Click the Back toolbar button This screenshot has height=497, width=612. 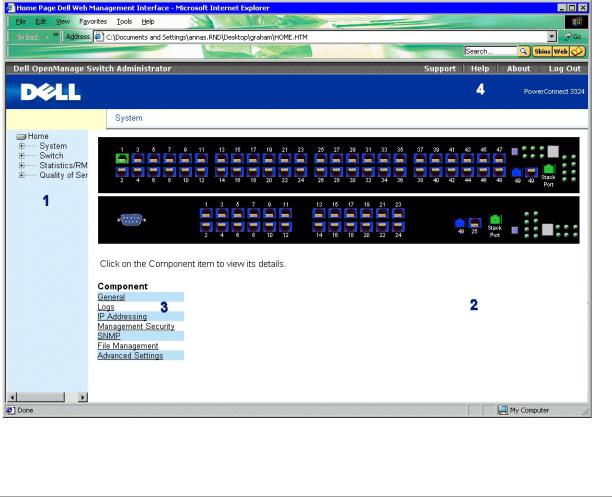tap(28, 37)
